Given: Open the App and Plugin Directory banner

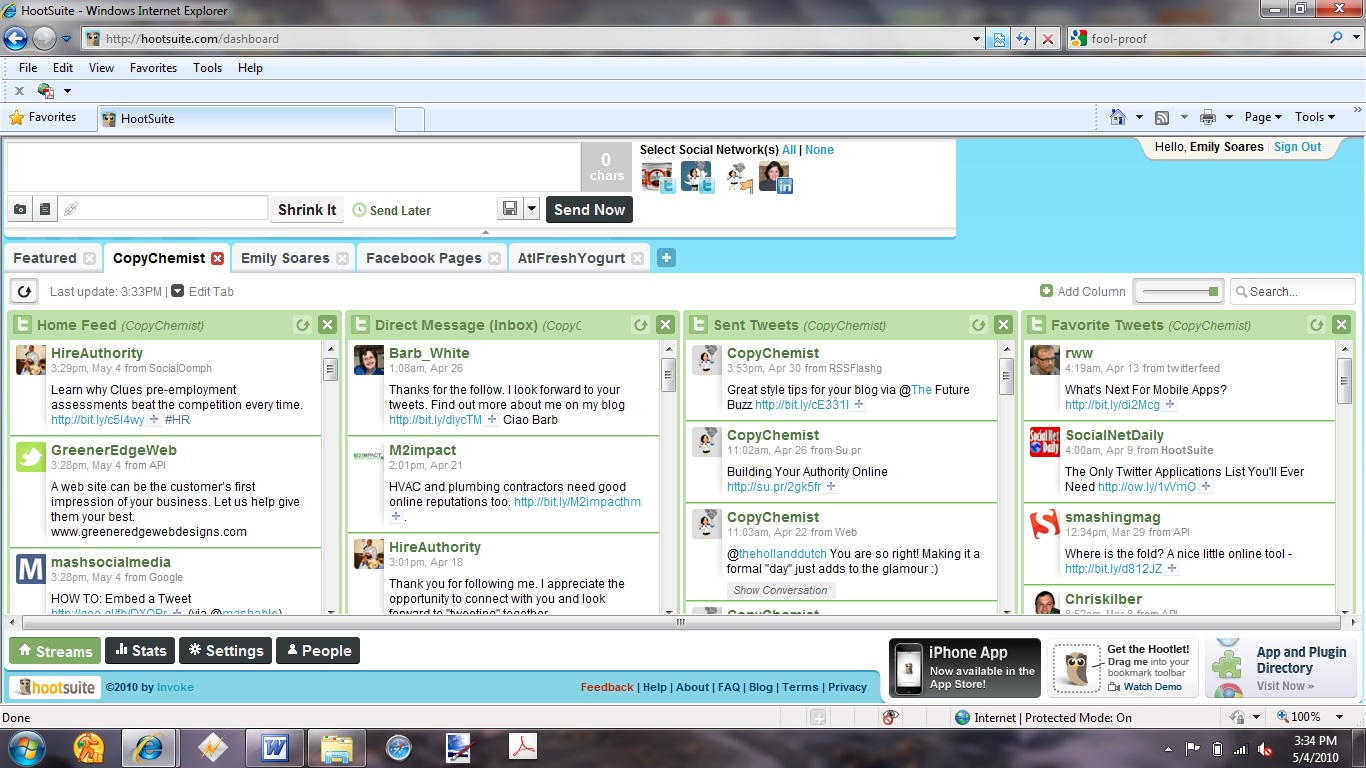Looking at the screenshot, I should [1282, 668].
